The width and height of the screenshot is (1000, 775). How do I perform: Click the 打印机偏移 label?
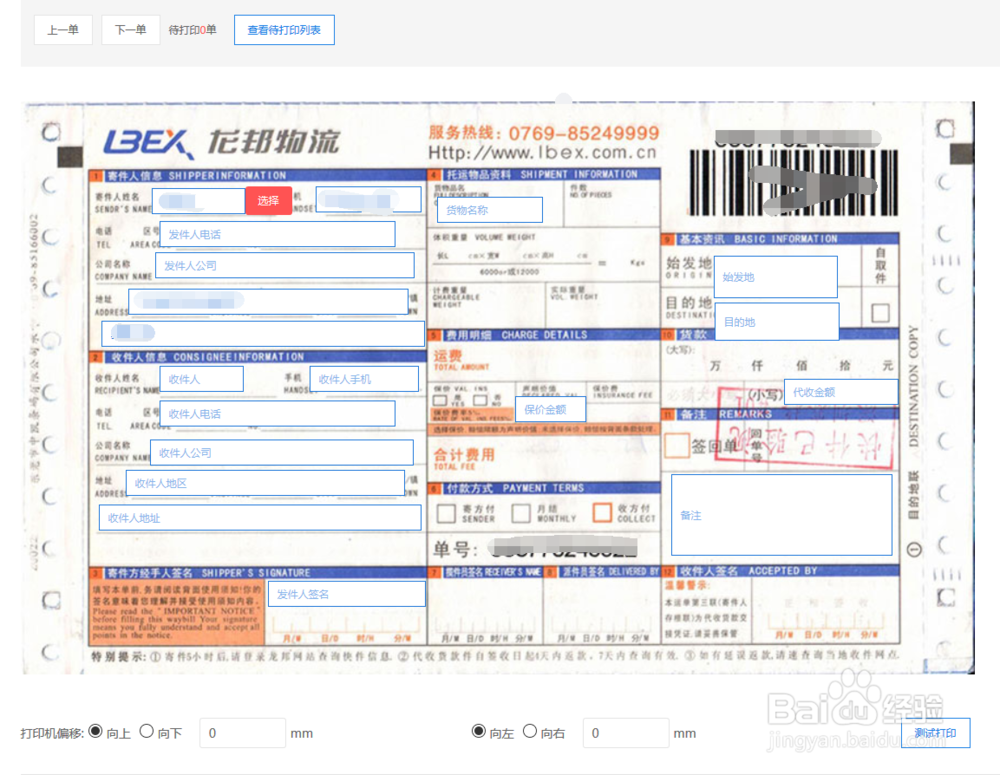click(52, 733)
